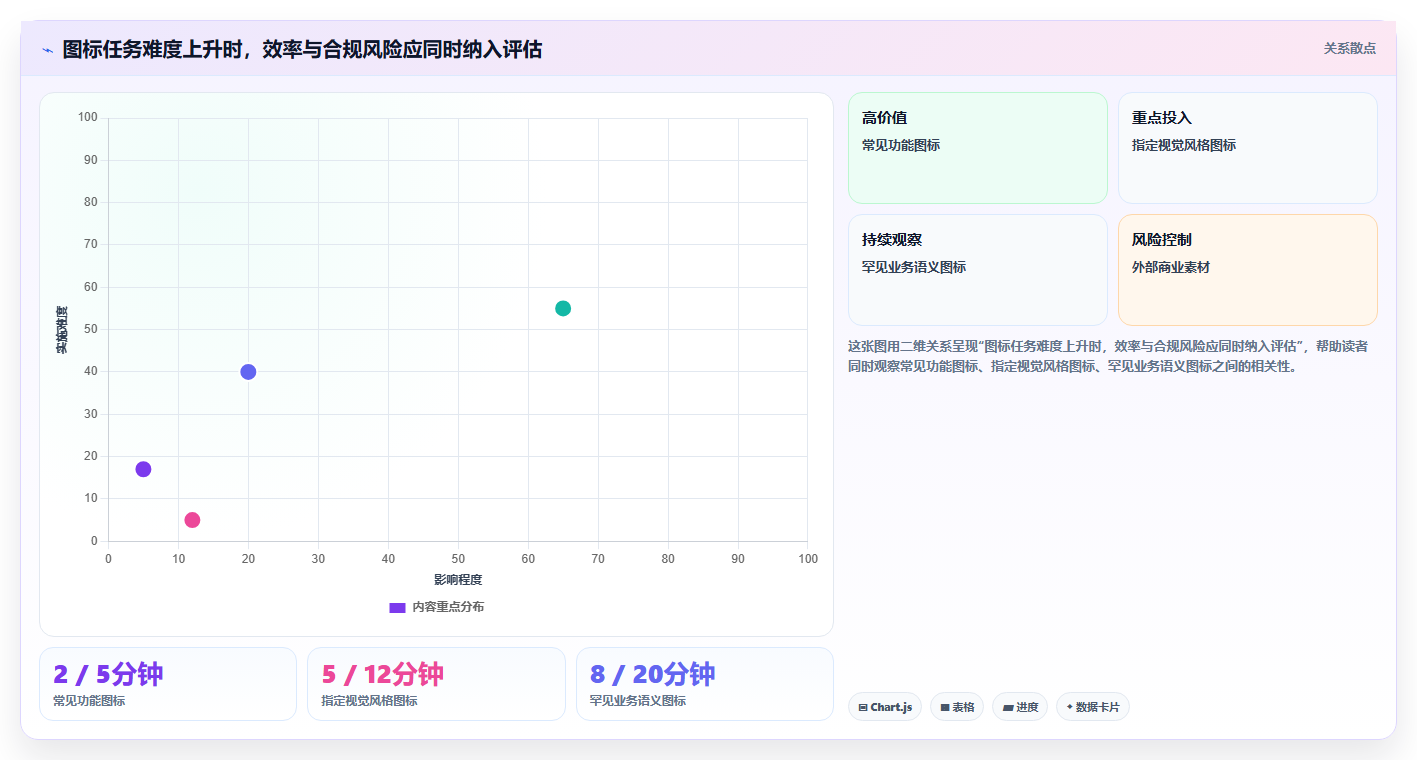Click the 进度 tag
Image resolution: width=1417 pixels, height=760 pixels.
pyautogui.click(x=1020, y=707)
